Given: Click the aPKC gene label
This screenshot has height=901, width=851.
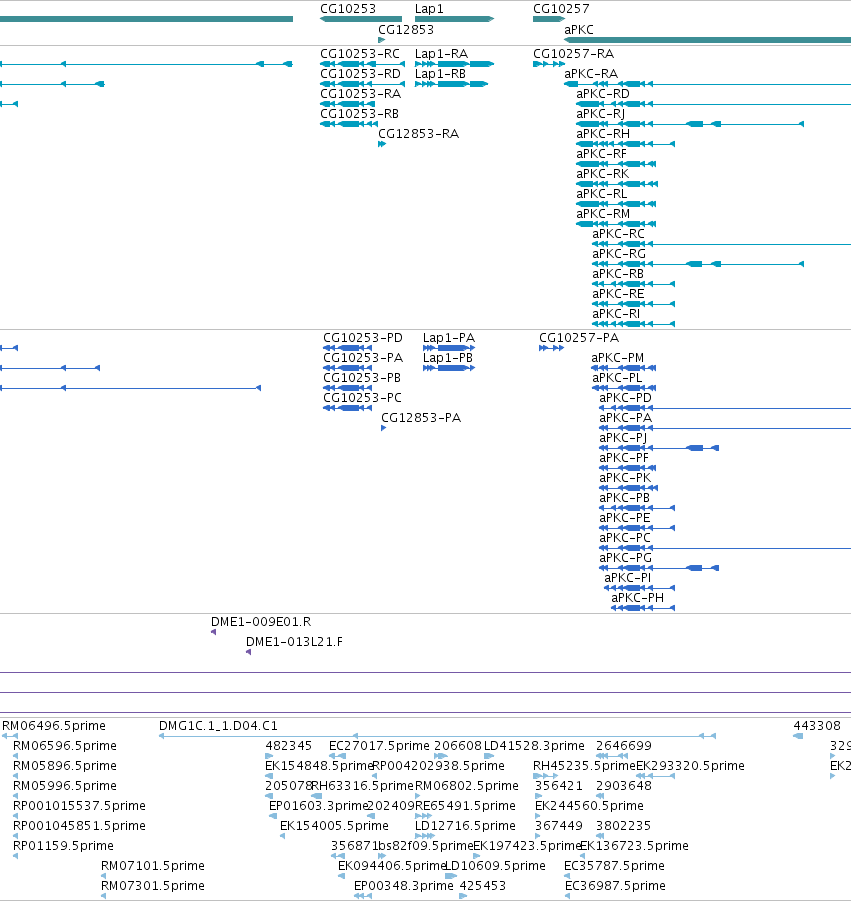Looking at the screenshot, I should [x=579, y=29].
